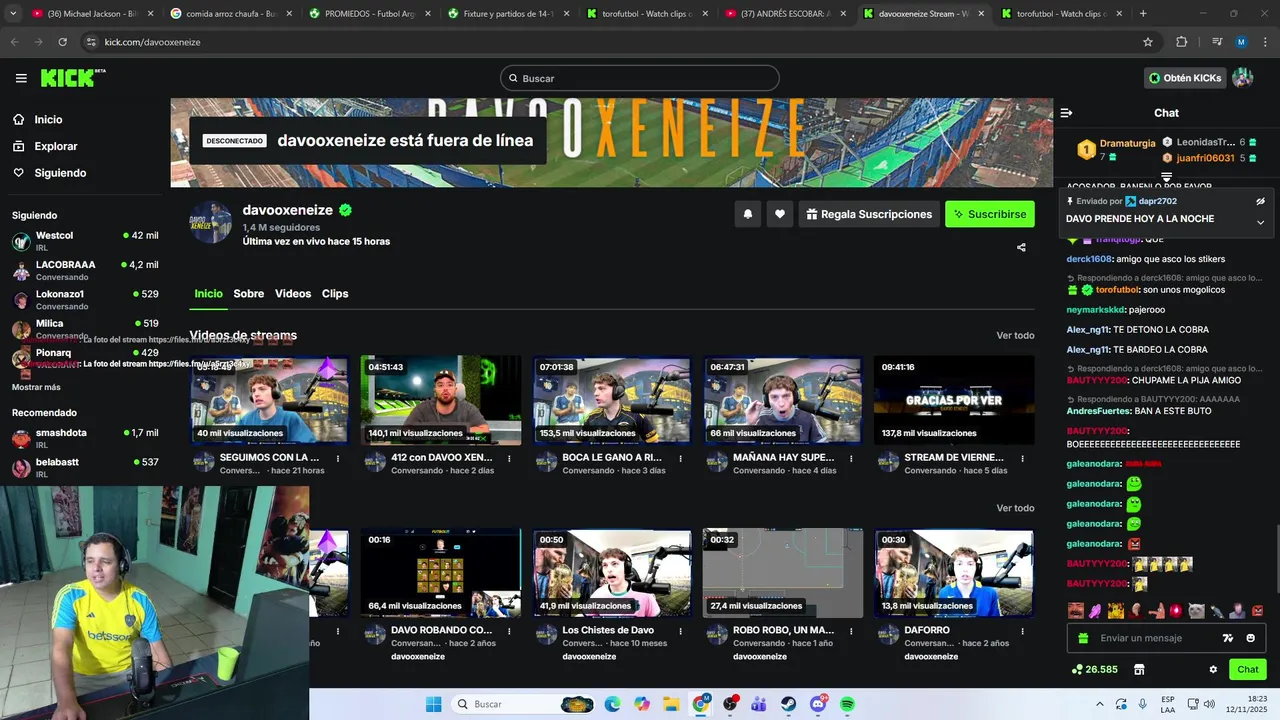Open options menu for BOCA LE GANO video
This screenshot has height=720, width=1280.
(680, 459)
